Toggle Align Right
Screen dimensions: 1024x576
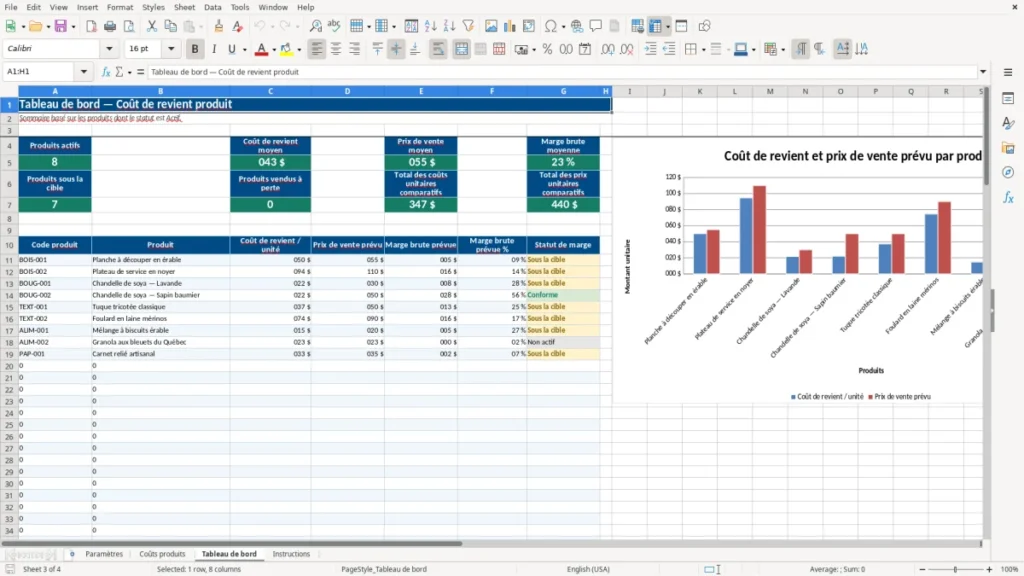pyautogui.click(x=355, y=49)
